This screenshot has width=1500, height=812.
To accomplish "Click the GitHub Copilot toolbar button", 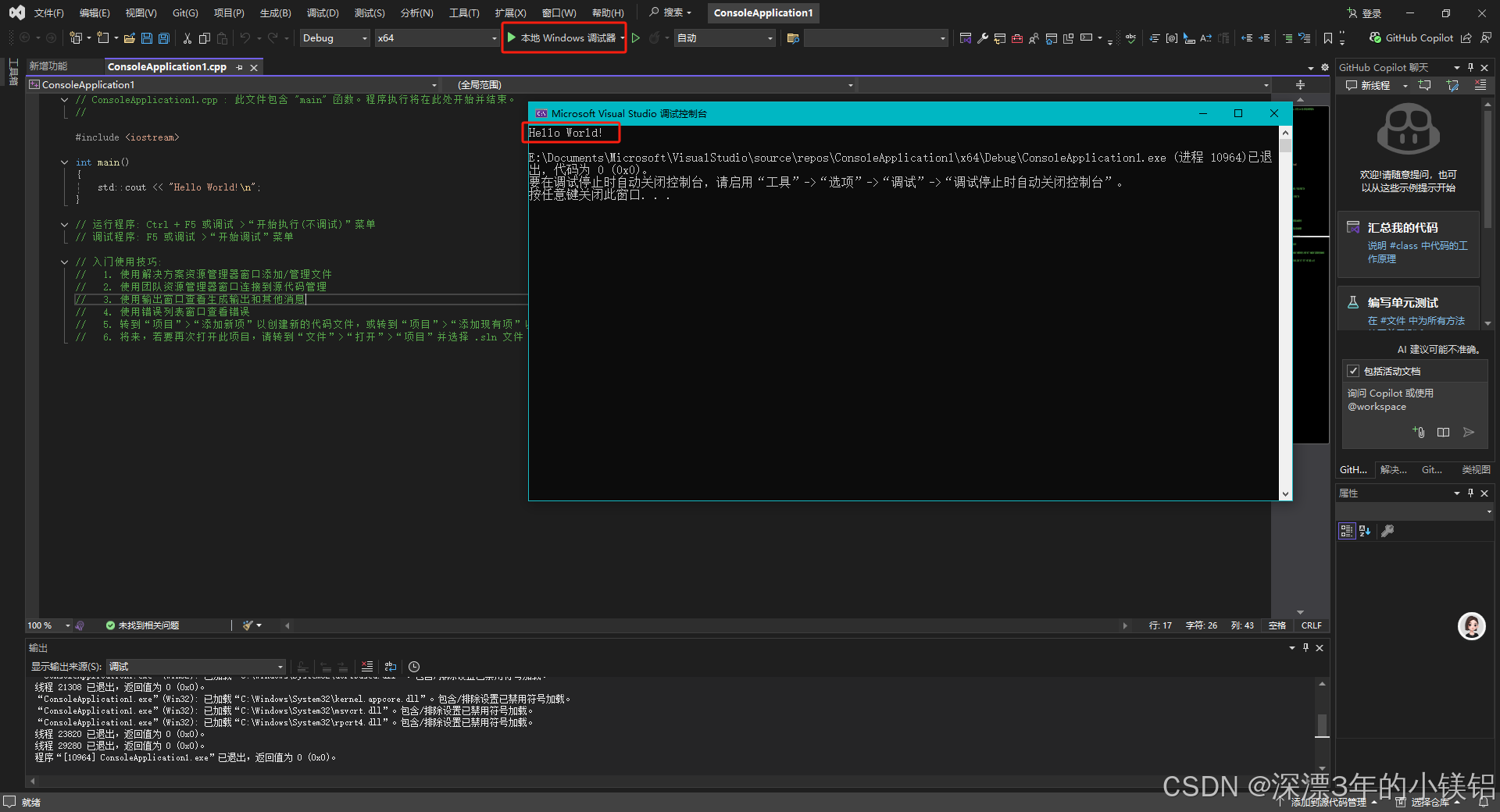I will pyautogui.click(x=1411, y=37).
